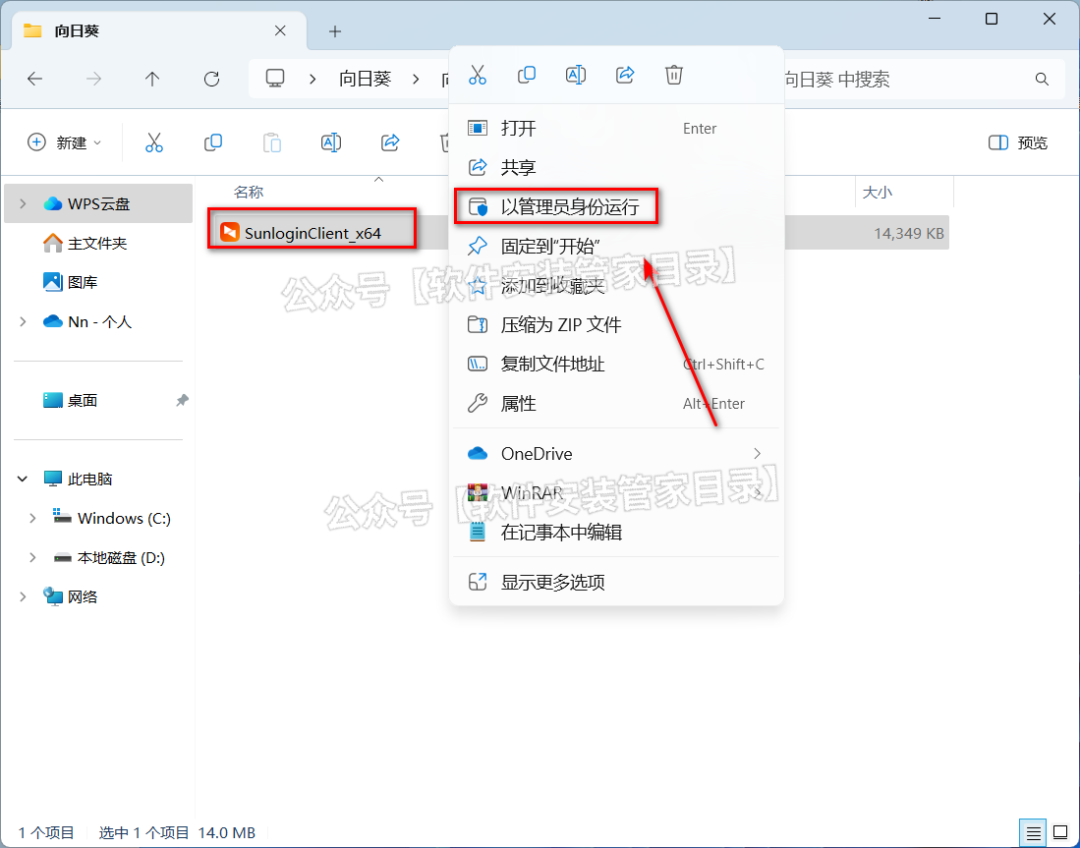Collapse the 此电脑 tree node
Screen dimensions: 1080x848
[x=23, y=478]
